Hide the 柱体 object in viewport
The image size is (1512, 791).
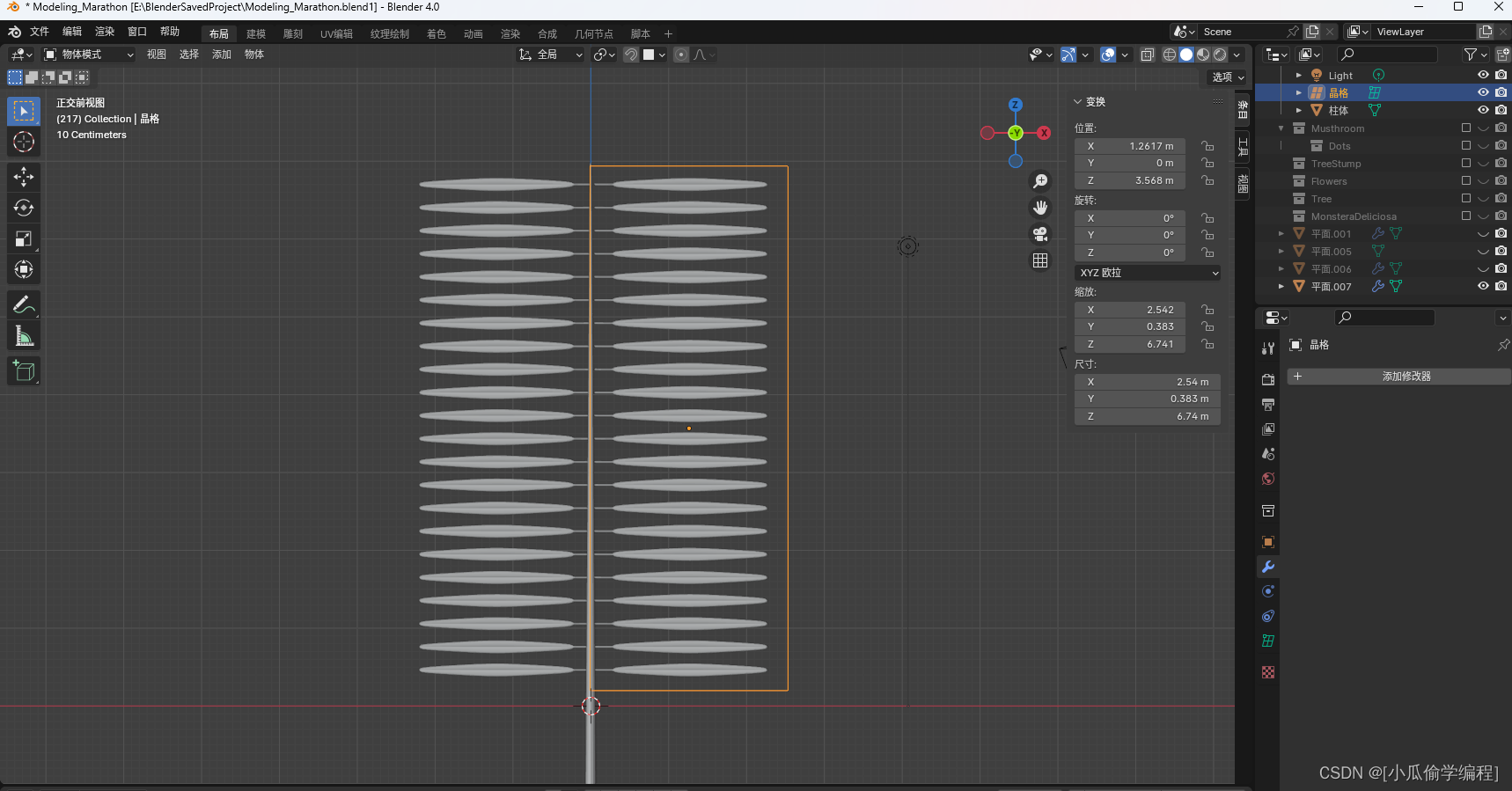(1483, 110)
